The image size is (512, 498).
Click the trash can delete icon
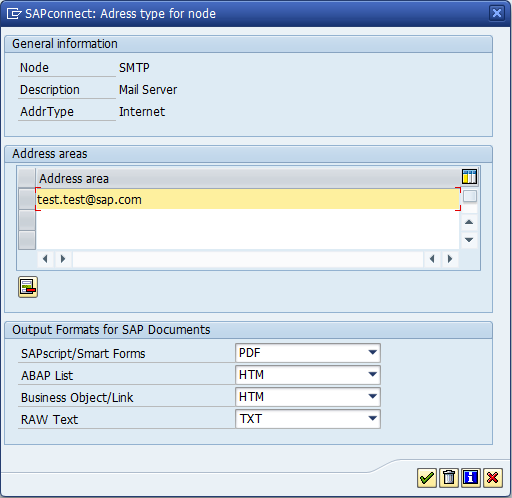(x=449, y=478)
